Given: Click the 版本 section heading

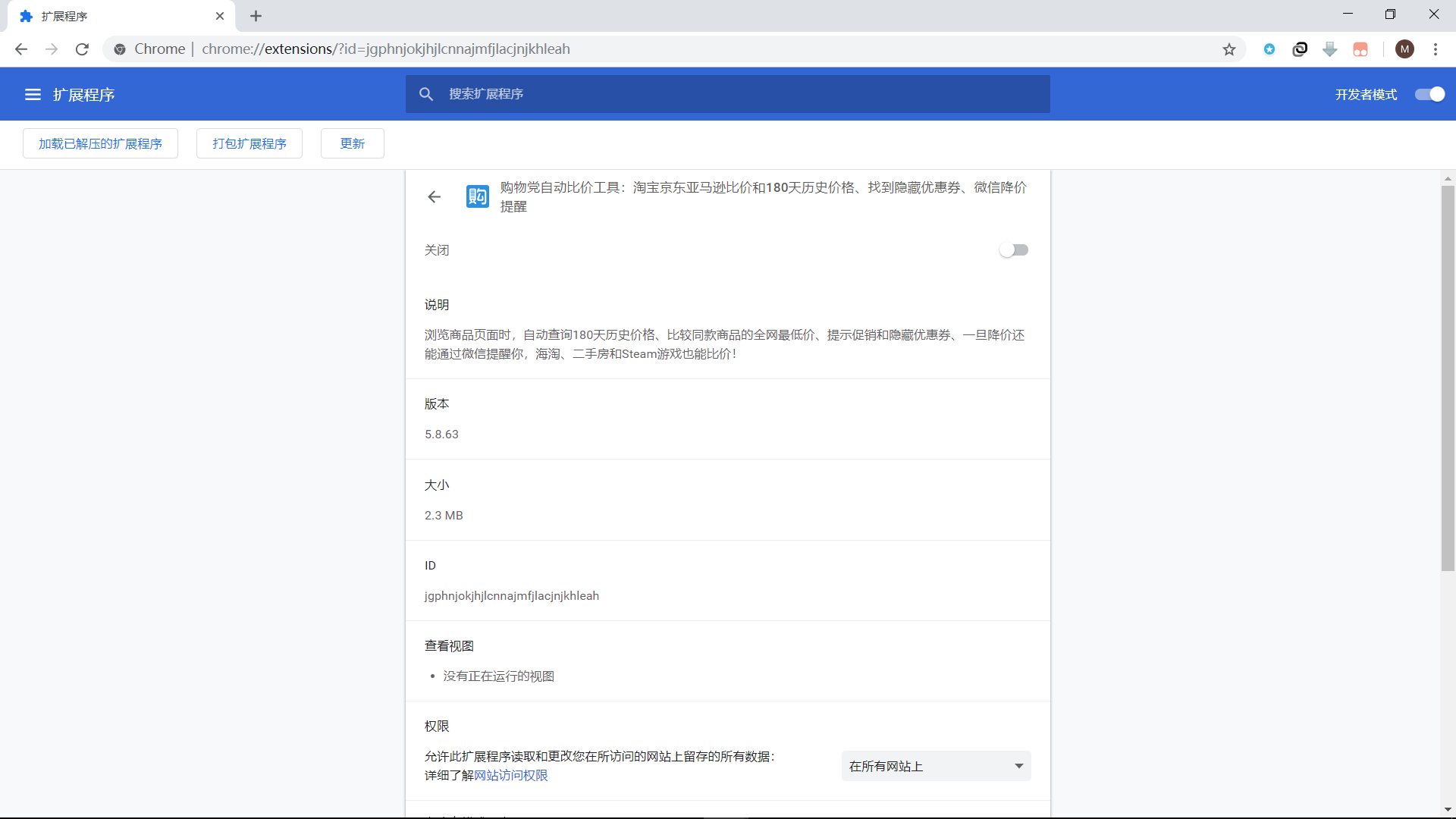Looking at the screenshot, I should tap(437, 404).
